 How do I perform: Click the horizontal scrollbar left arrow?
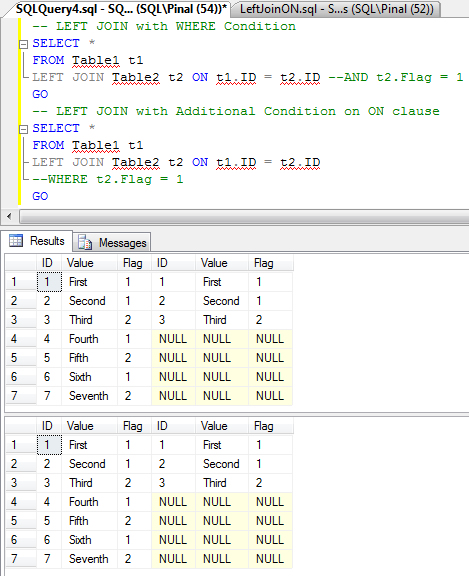click(x=9, y=216)
